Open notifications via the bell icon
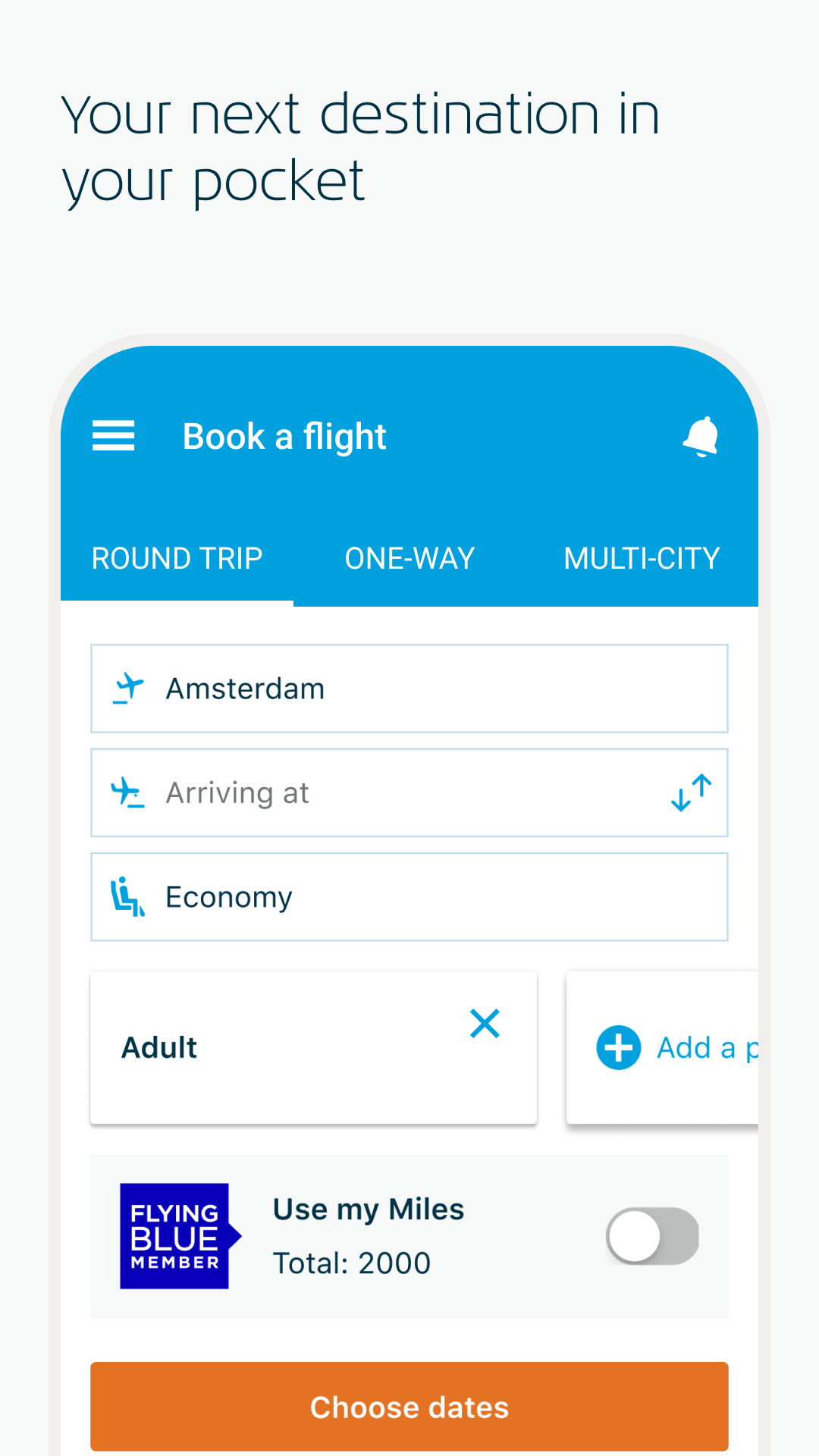Screen dimensions: 819x1456 coord(701,436)
